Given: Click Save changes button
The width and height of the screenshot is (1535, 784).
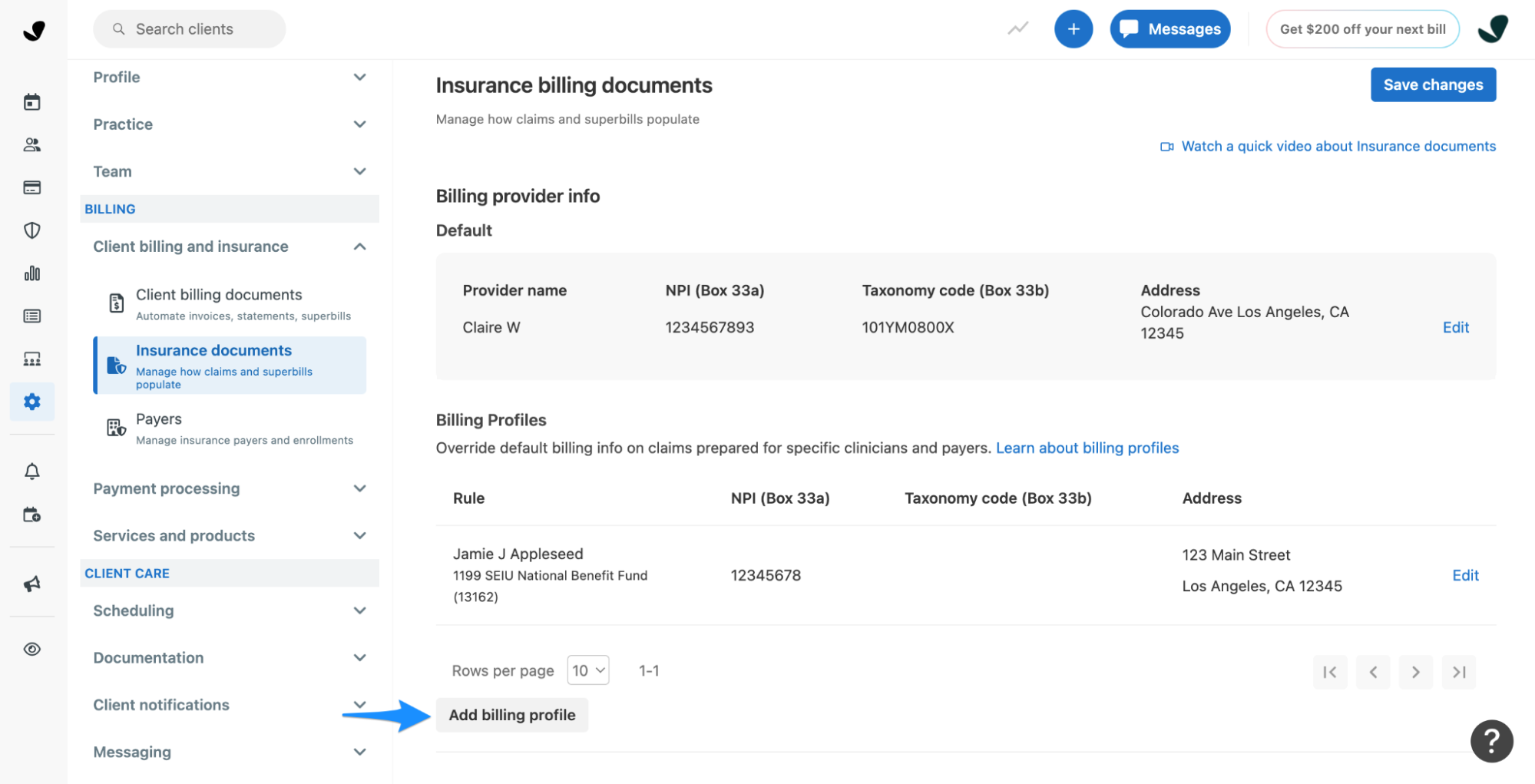Looking at the screenshot, I should 1433,84.
